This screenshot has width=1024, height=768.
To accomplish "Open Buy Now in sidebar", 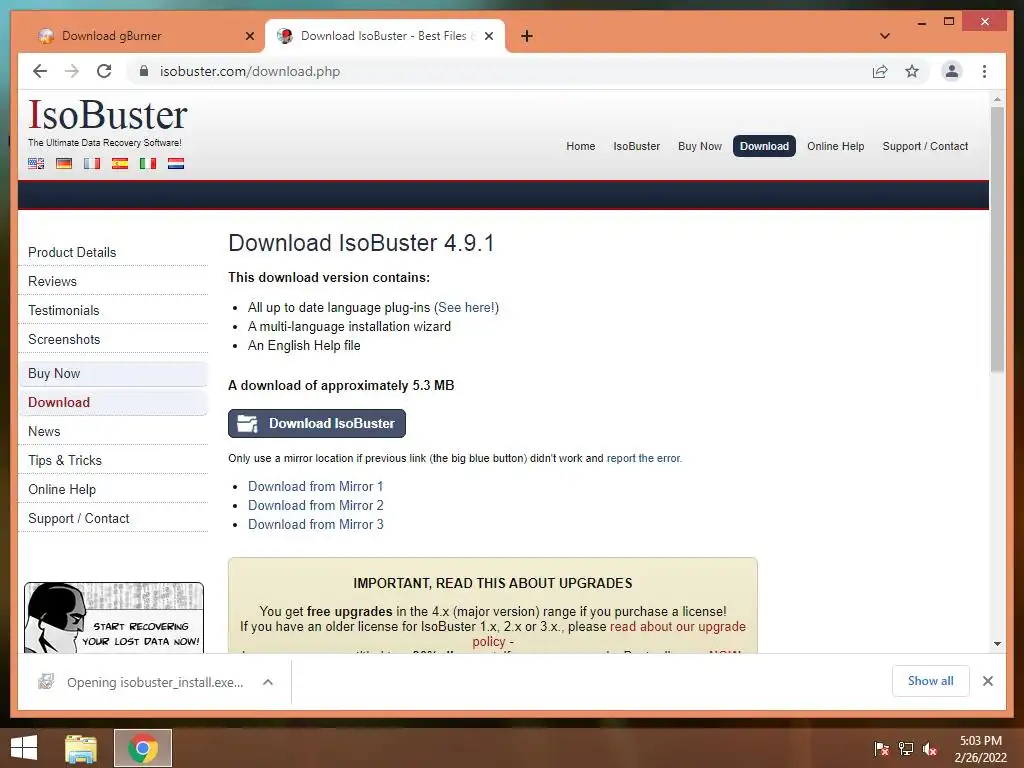I will coord(112,374).
